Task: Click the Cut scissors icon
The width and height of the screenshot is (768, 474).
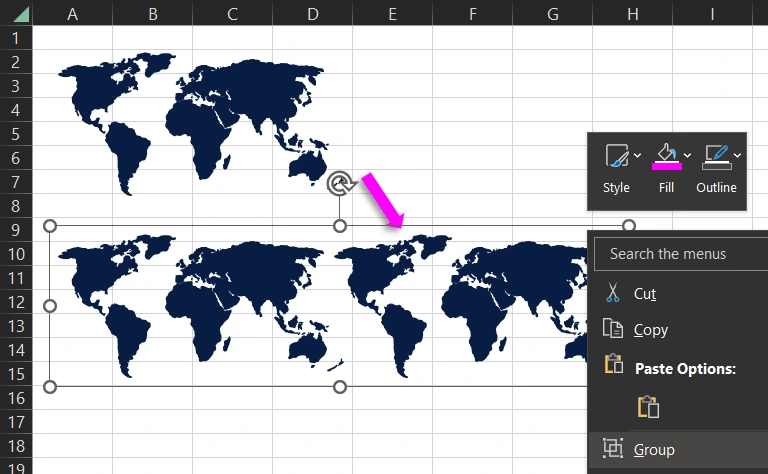Action: point(613,292)
